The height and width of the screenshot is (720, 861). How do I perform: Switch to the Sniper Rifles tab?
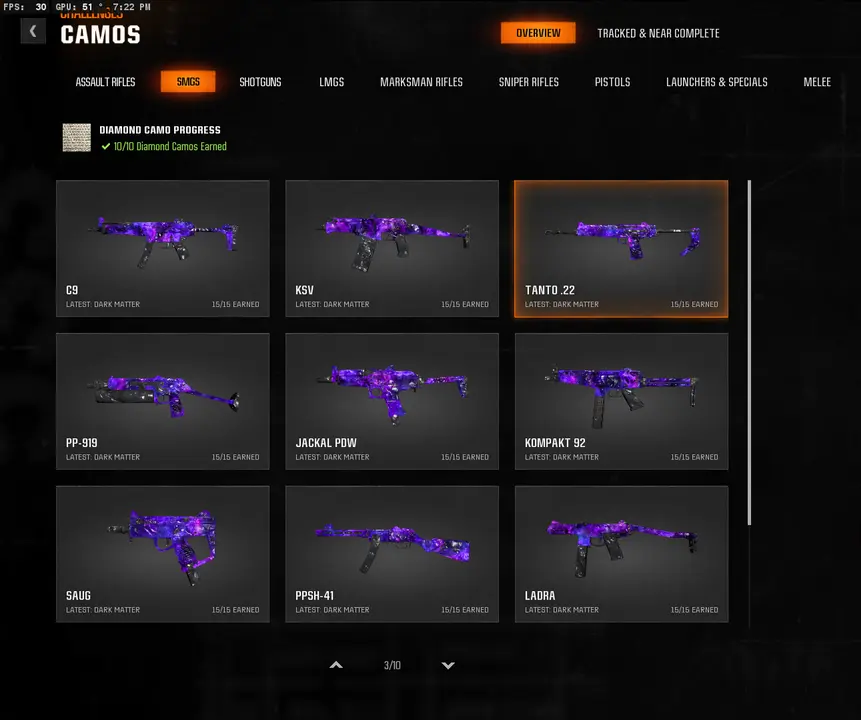point(529,82)
